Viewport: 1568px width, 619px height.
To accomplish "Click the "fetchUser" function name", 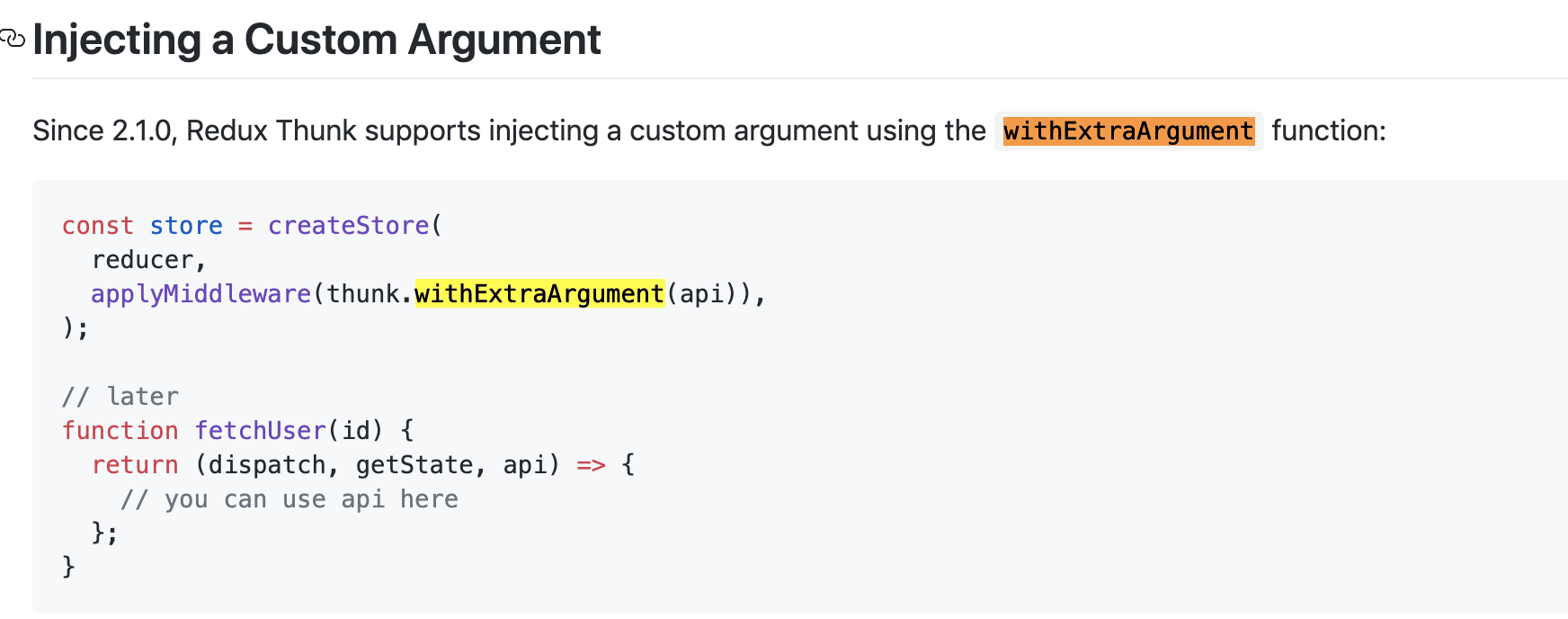I will tap(260, 431).
